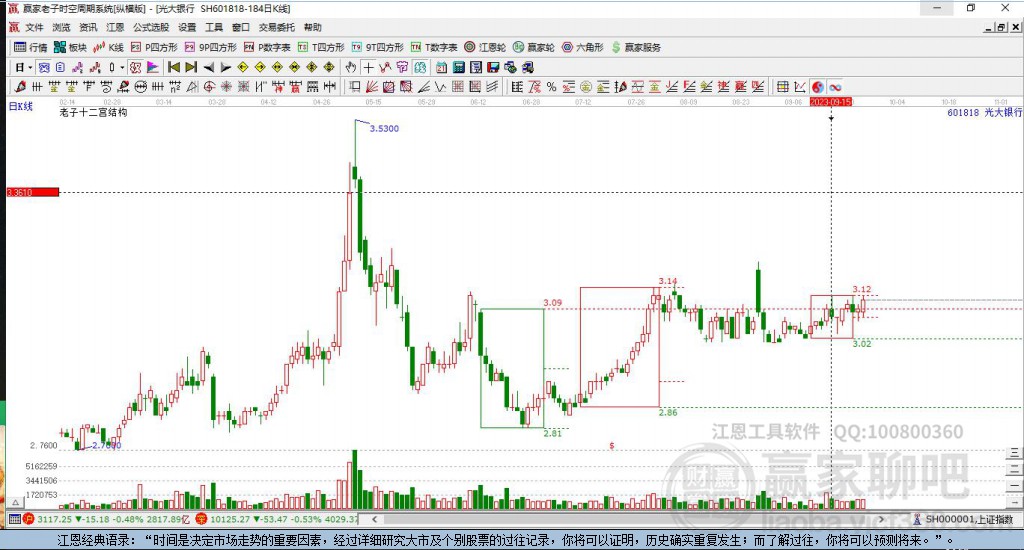Click status bar table icon at far left
The image size is (1024, 550).
[x=14, y=519]
